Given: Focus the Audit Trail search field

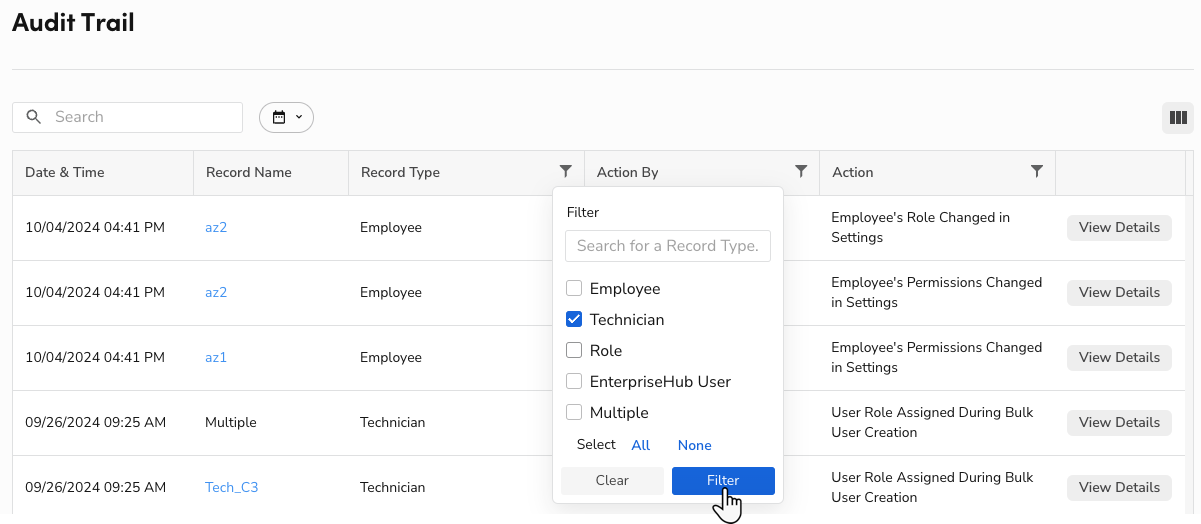Looking at the screenshot, I should coord(127,117).
